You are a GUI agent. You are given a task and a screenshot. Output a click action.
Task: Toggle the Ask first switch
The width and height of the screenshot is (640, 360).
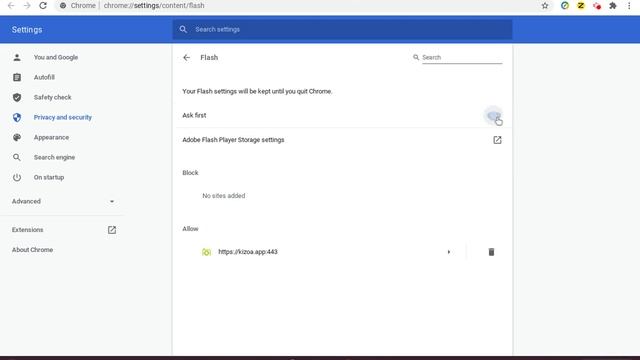493,116
